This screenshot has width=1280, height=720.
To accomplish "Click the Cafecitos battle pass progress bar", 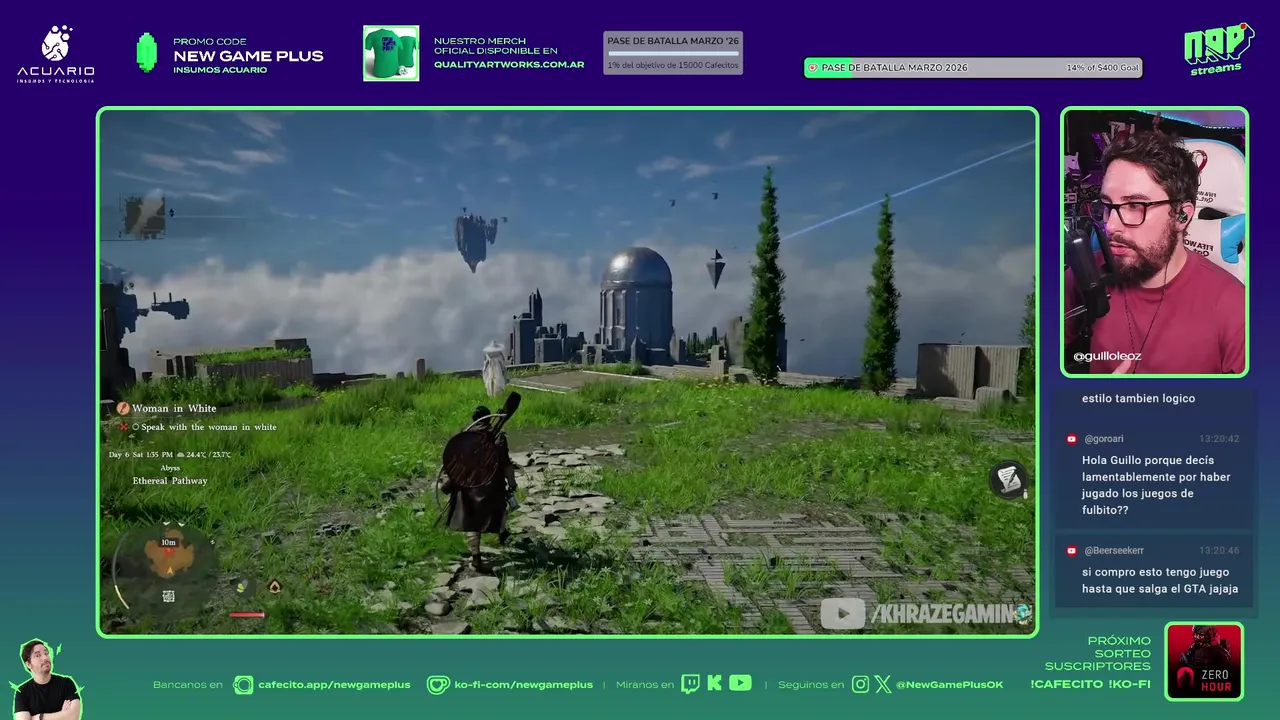I will point(673,53).
